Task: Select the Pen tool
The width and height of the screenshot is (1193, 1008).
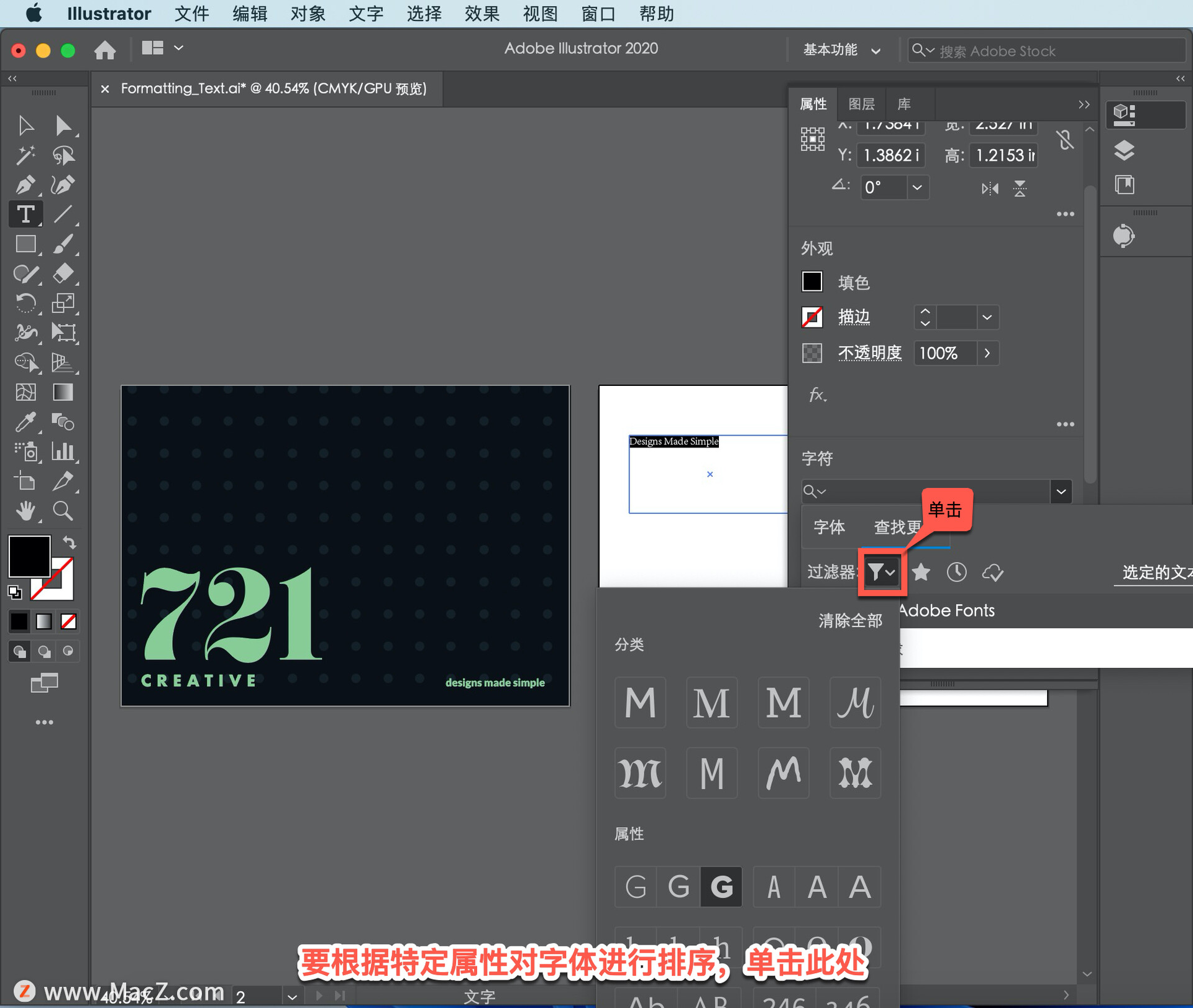Action: (25, 185)
